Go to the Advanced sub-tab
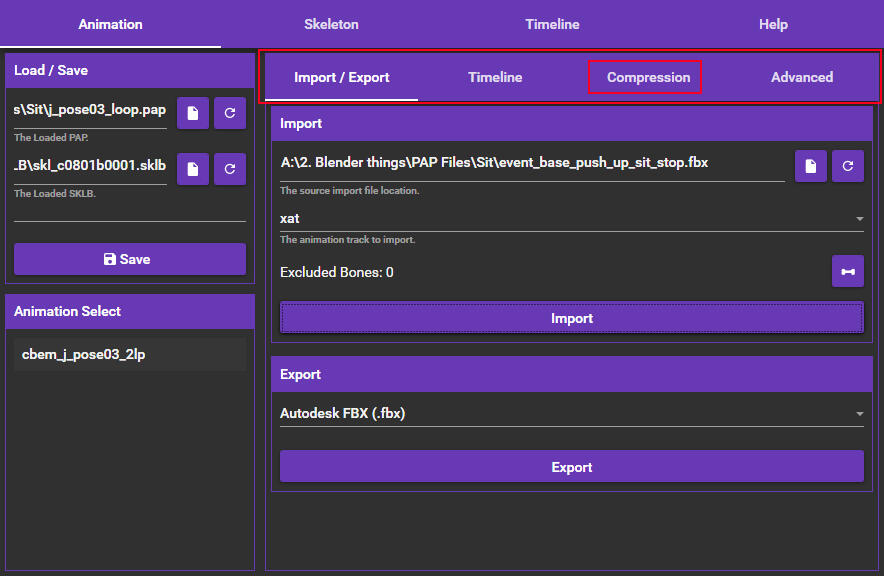The height and width of the screenshot is (576, 884). [801, 77]
